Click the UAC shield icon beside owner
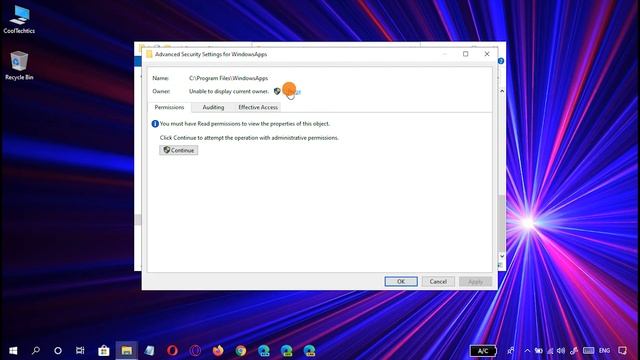Screen dimensions: 640x360 click(277, 91)
